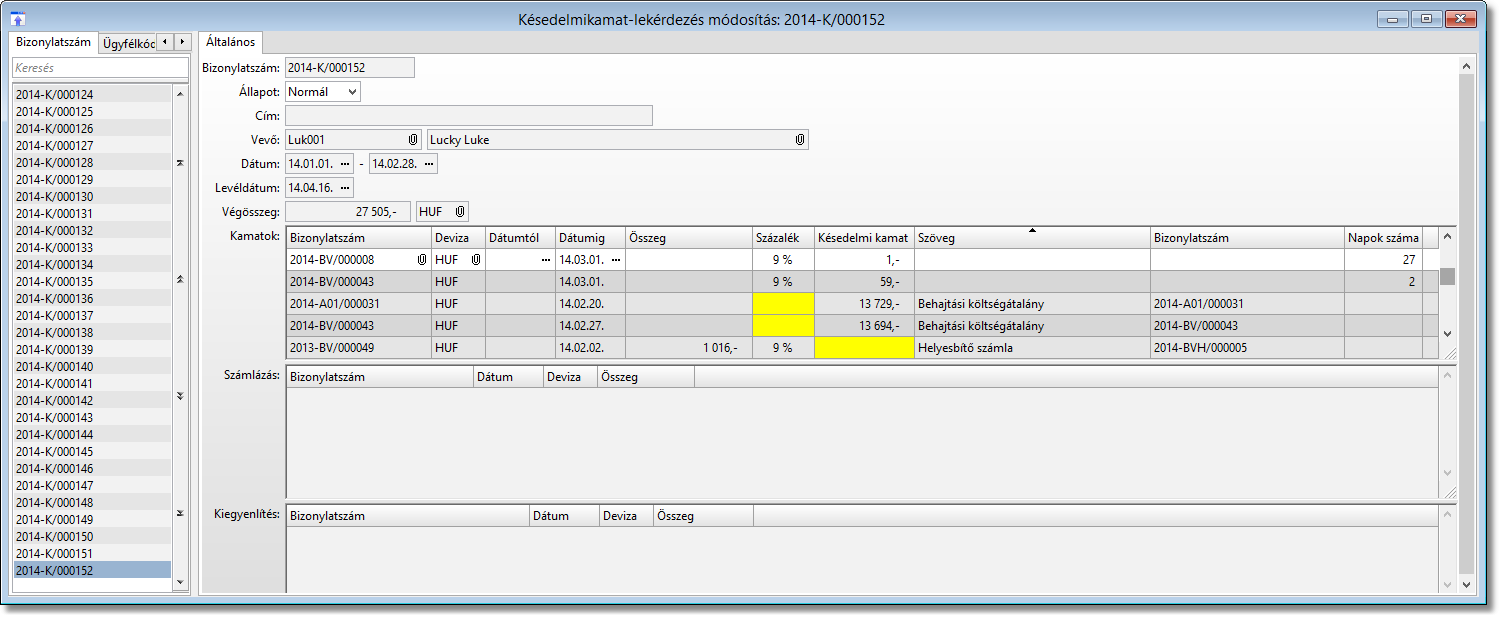Click paperclip icon in Lucky Luke name field
The height and width of the screenshot is (617, 1499).
pyautogui.click(x=799, y=140)
